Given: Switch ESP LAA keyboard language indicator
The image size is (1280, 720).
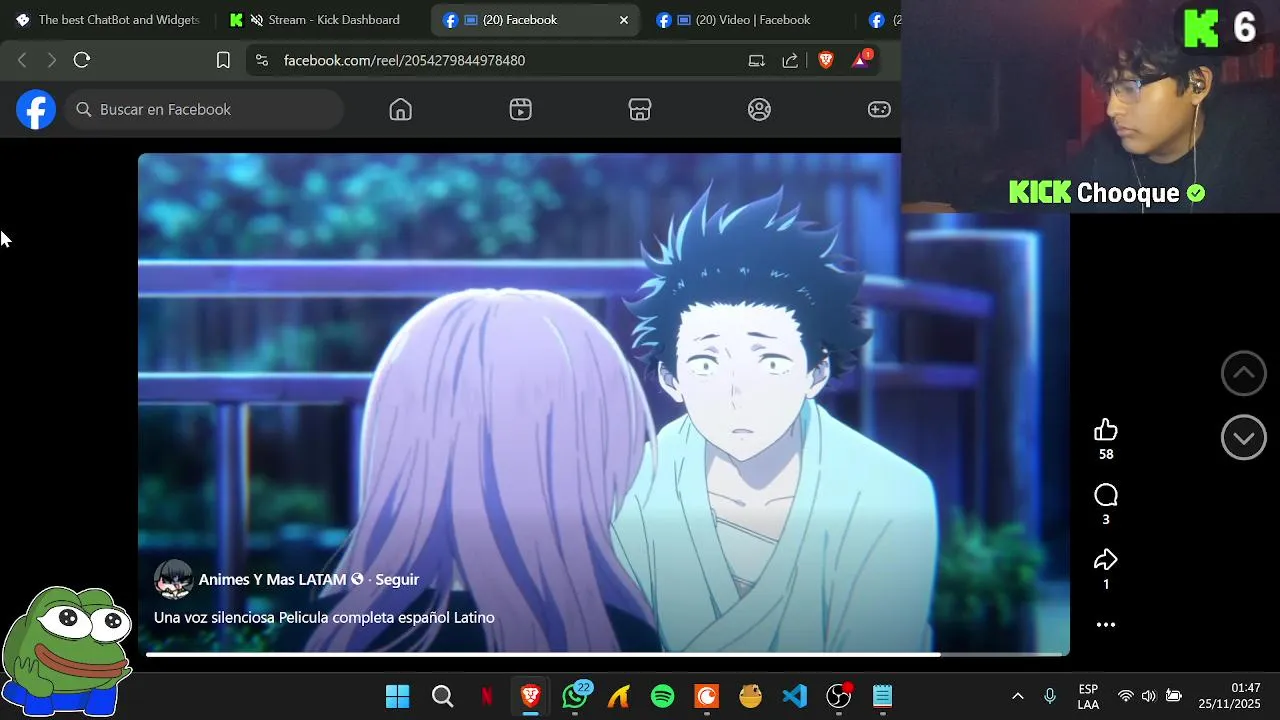Looking at the screenshot, I should [x=1089, y=697].
